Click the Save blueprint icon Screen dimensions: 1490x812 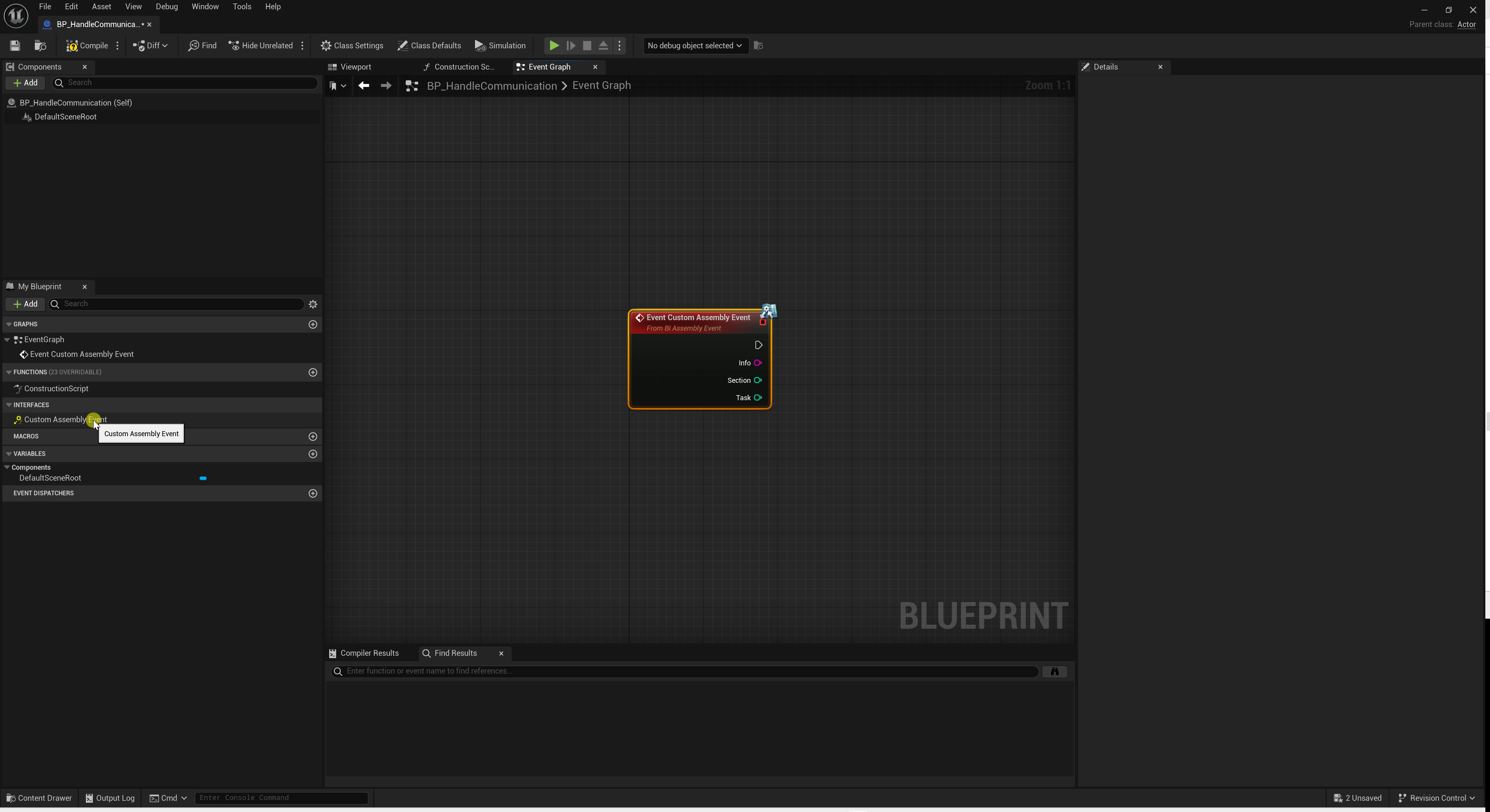tap(15, 46)
